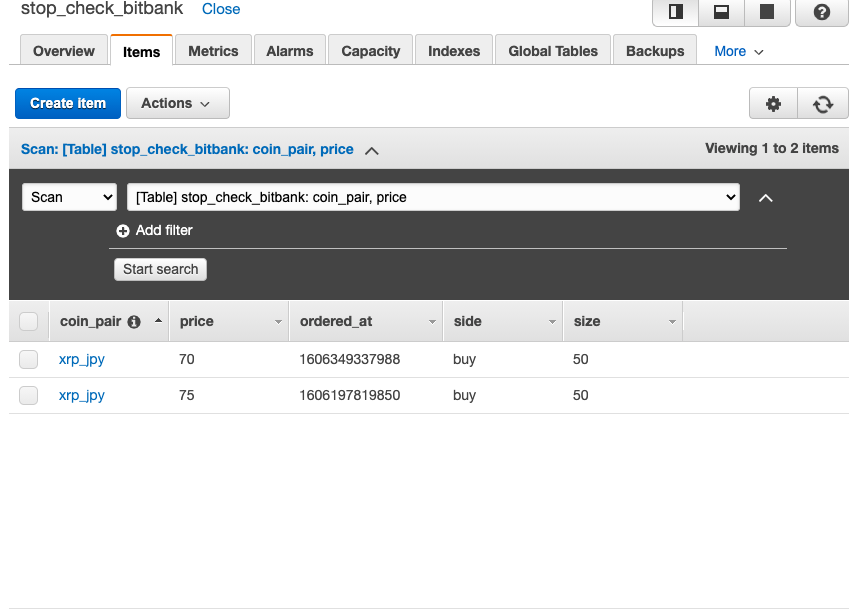This screenshot has width=863, height=609.
Task: Switch to full-screen panel layout icon
Action: point(767,12)
